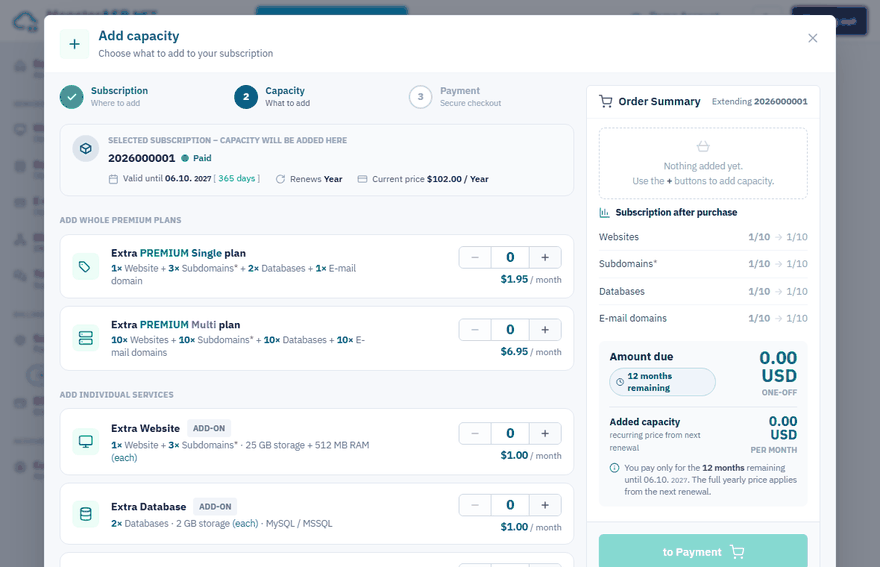Click the database icon of Extra Database

[85, 514]
